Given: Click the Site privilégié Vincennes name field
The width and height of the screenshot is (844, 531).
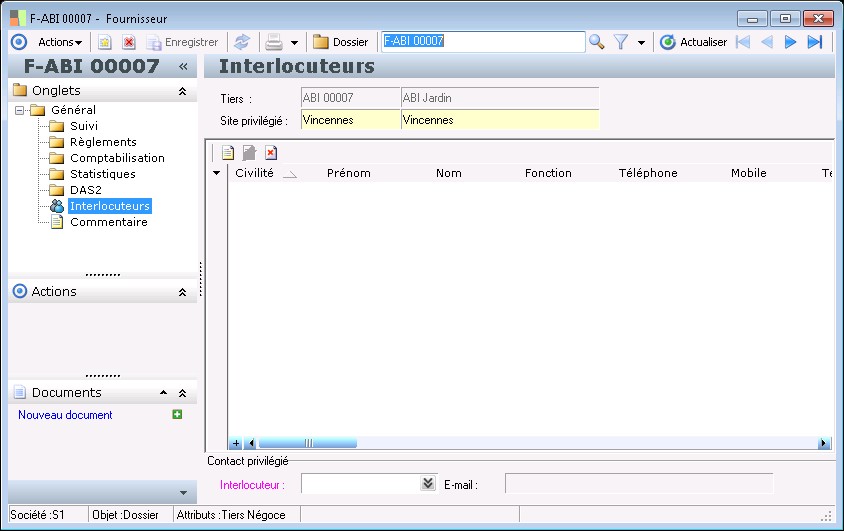Looking at the screenshot, I should [x=500, y=120].
